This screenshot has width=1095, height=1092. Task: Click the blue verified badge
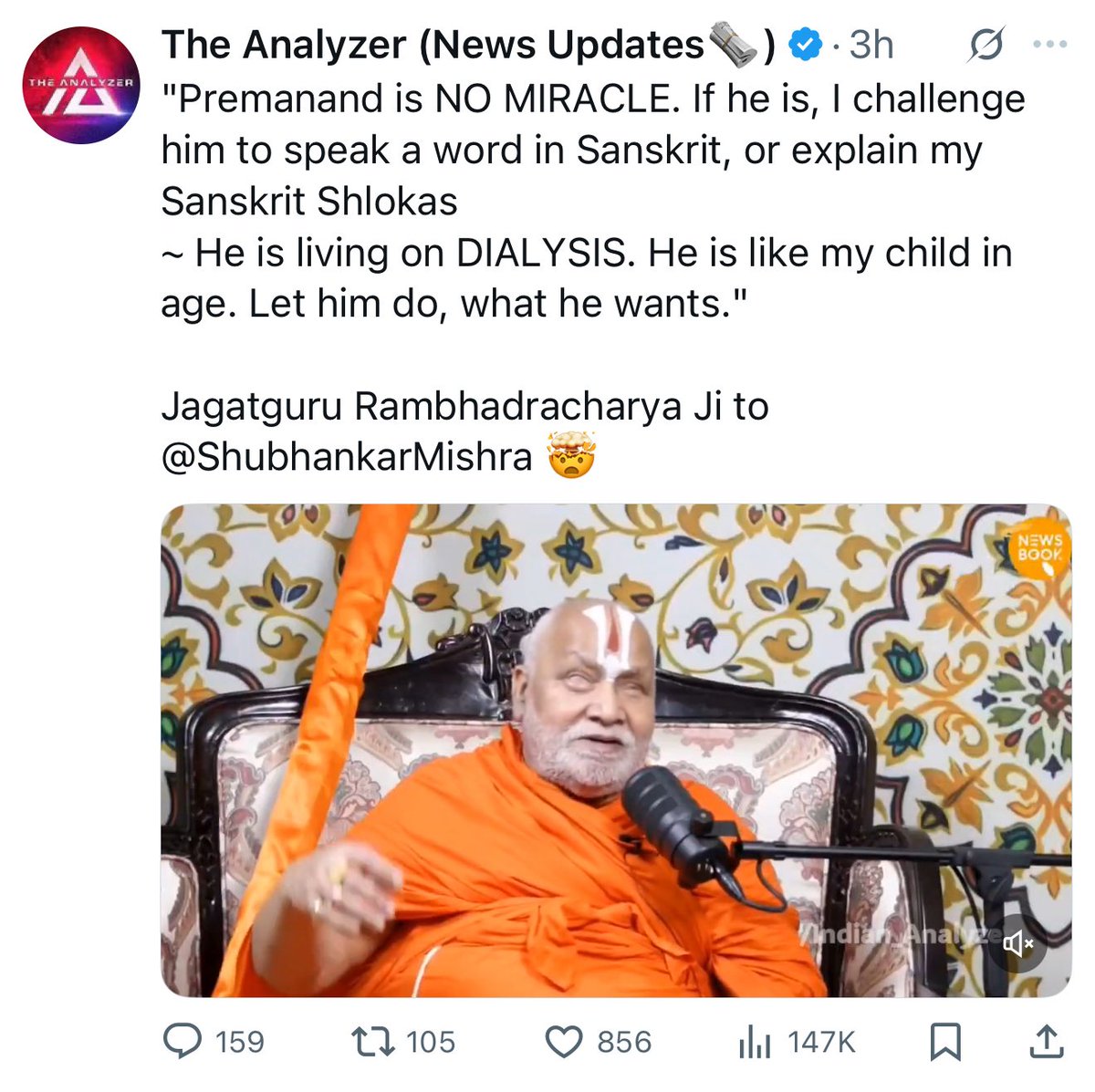tap(806, 45)
